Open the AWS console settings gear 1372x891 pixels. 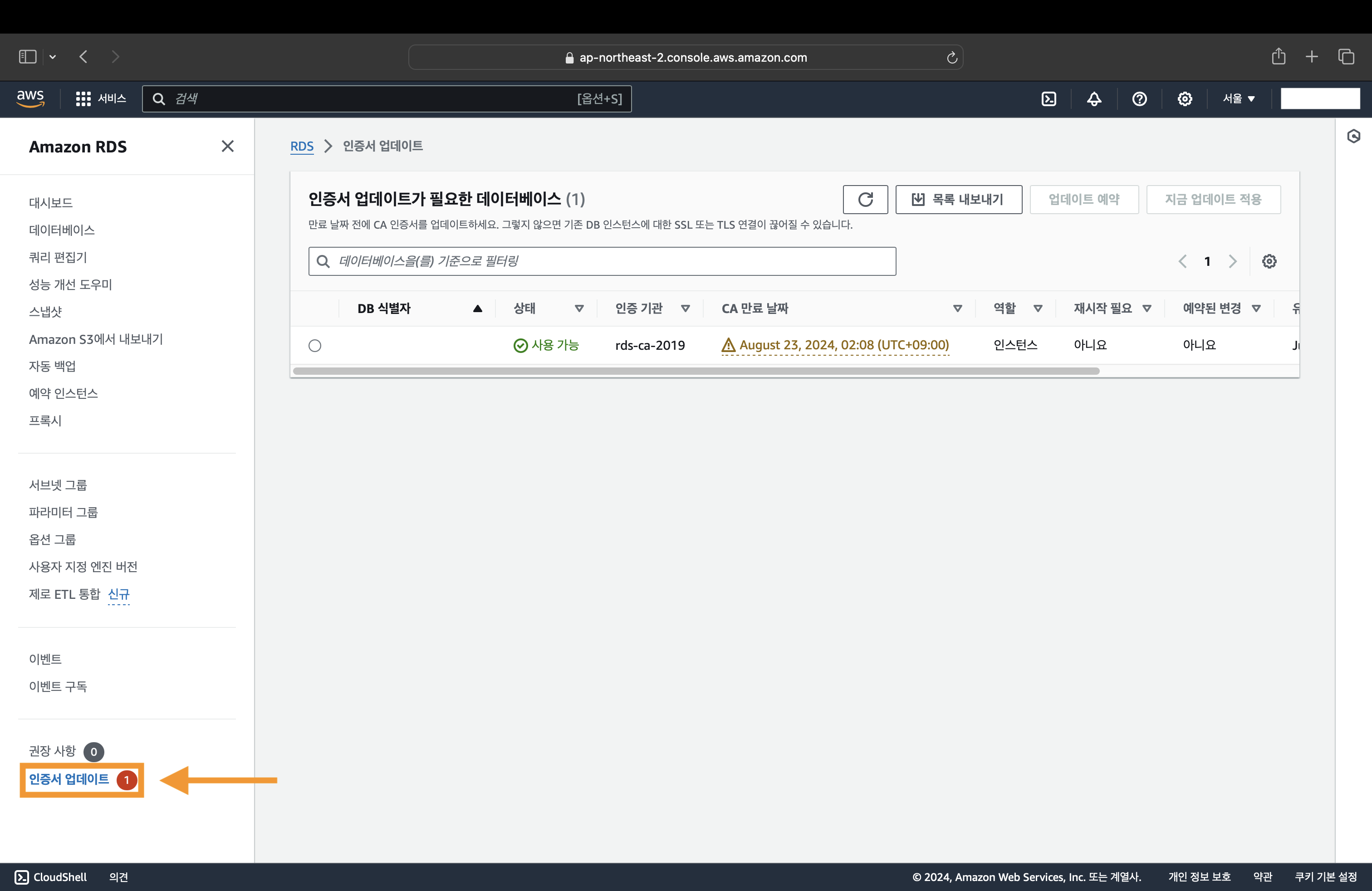(x=1184, y=98)
